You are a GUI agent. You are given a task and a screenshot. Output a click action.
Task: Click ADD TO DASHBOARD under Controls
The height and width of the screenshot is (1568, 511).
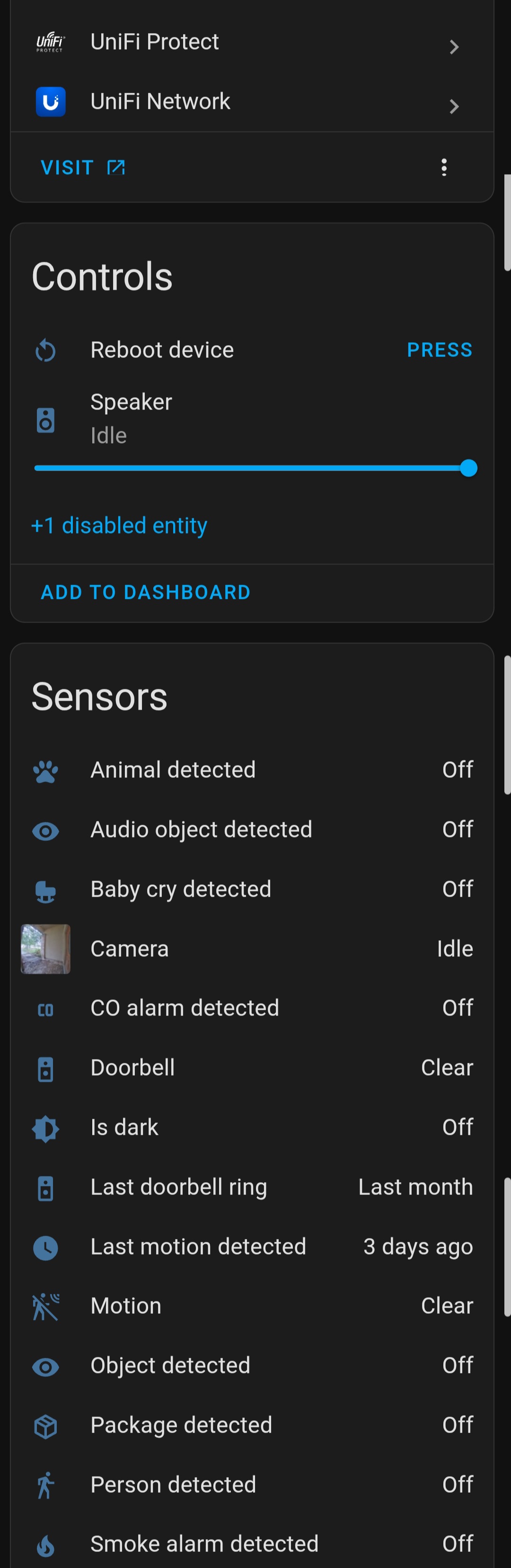[x=145, y=592]
